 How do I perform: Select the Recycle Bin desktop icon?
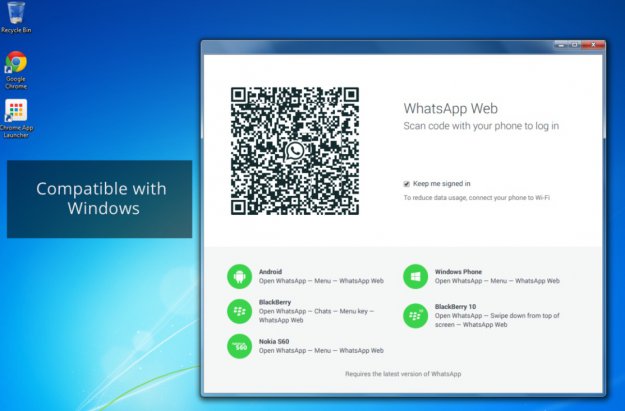point(16,14)
